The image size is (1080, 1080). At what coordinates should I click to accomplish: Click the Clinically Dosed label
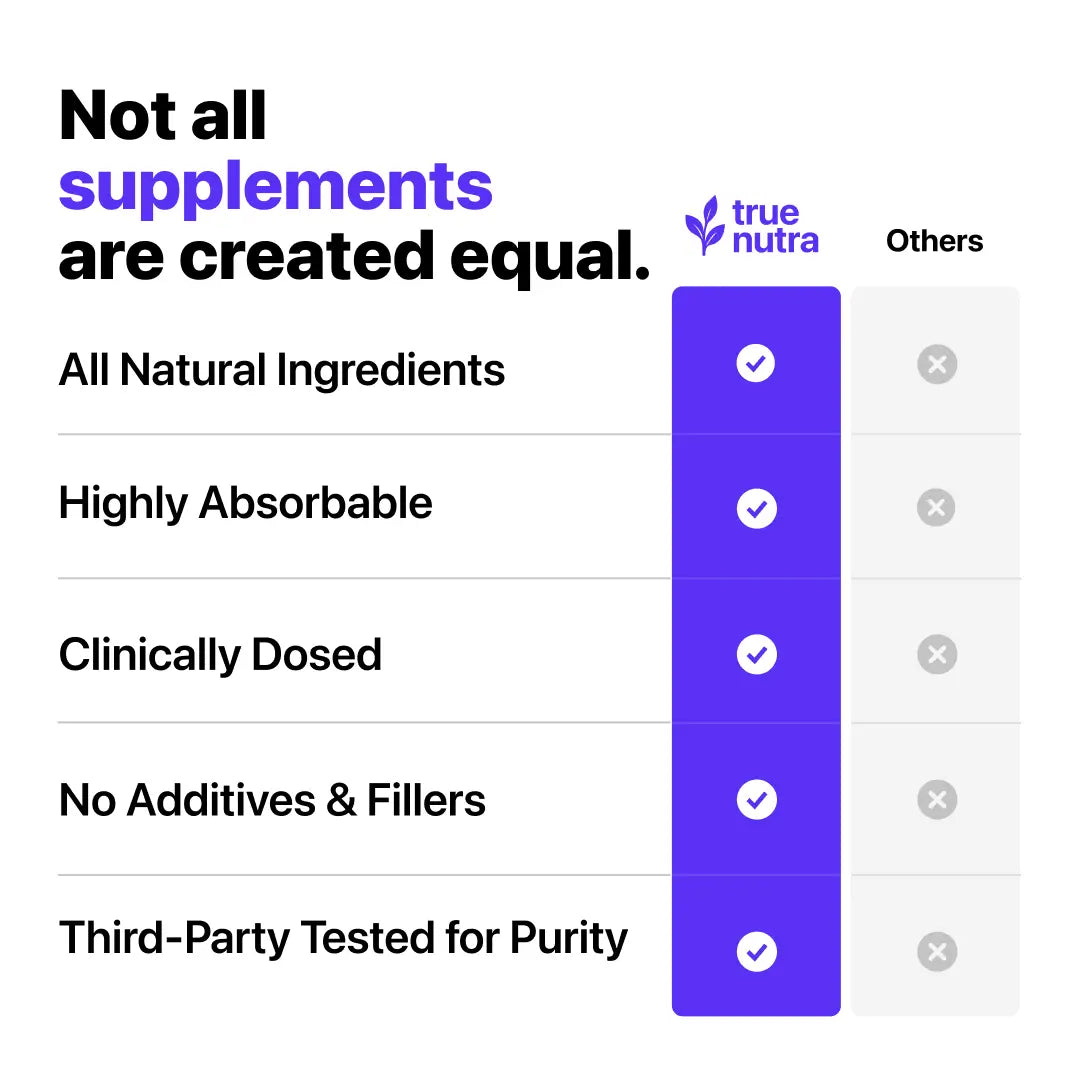(220, 655)
